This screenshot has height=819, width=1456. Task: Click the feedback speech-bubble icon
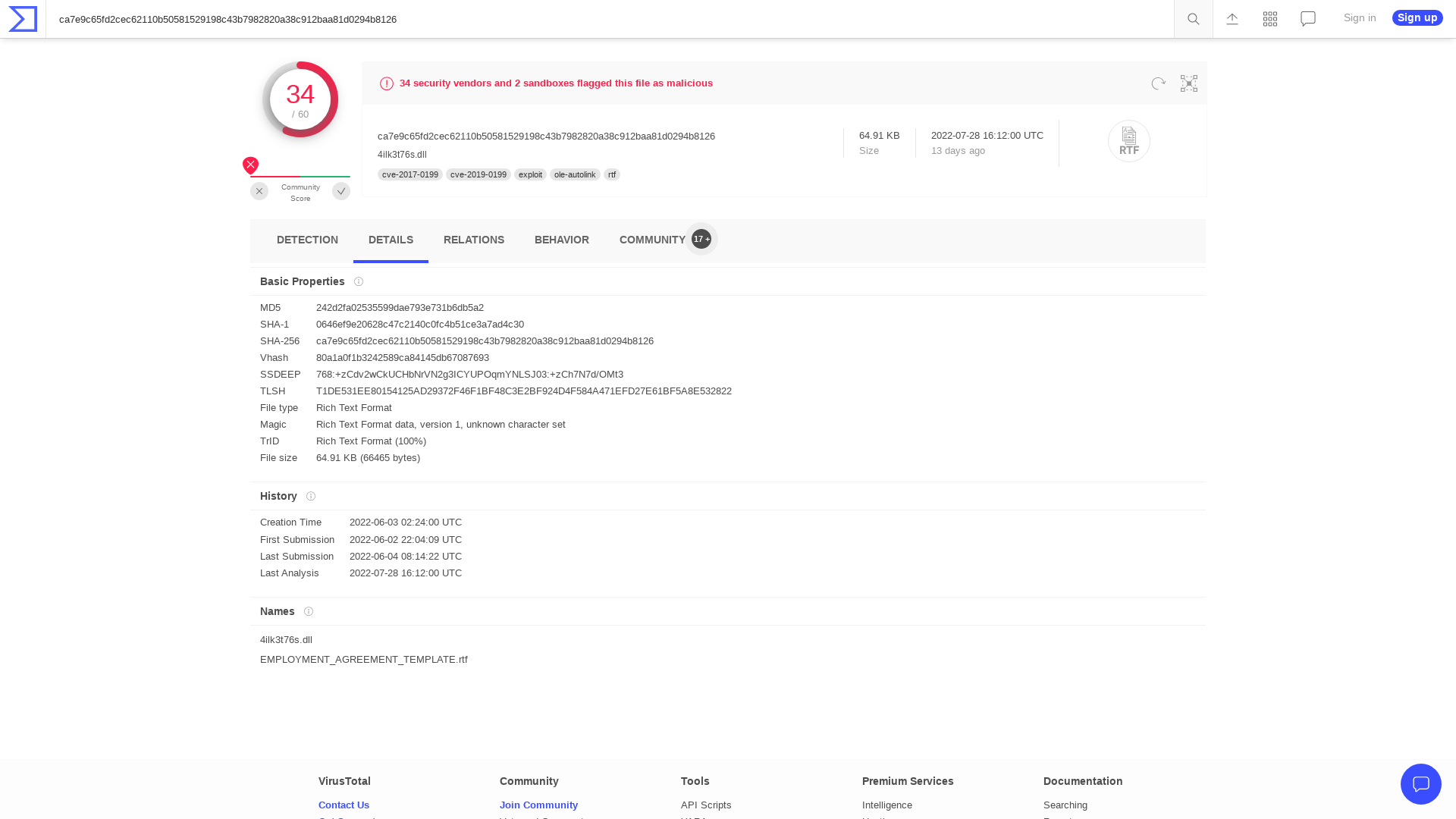(1307, 18)
